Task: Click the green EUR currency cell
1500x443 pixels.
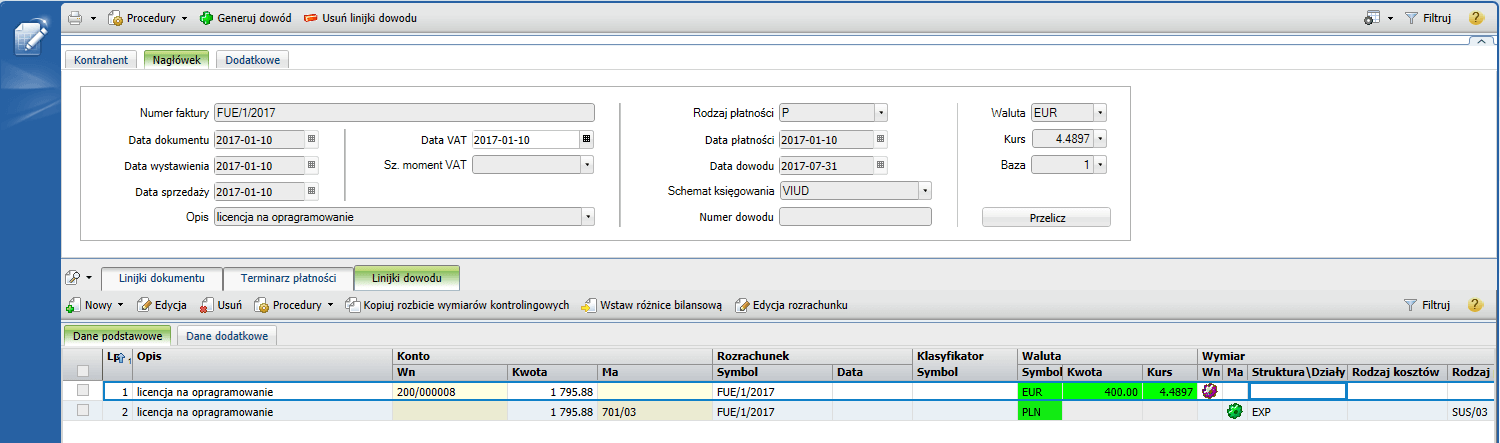Action: point(1039,391)
